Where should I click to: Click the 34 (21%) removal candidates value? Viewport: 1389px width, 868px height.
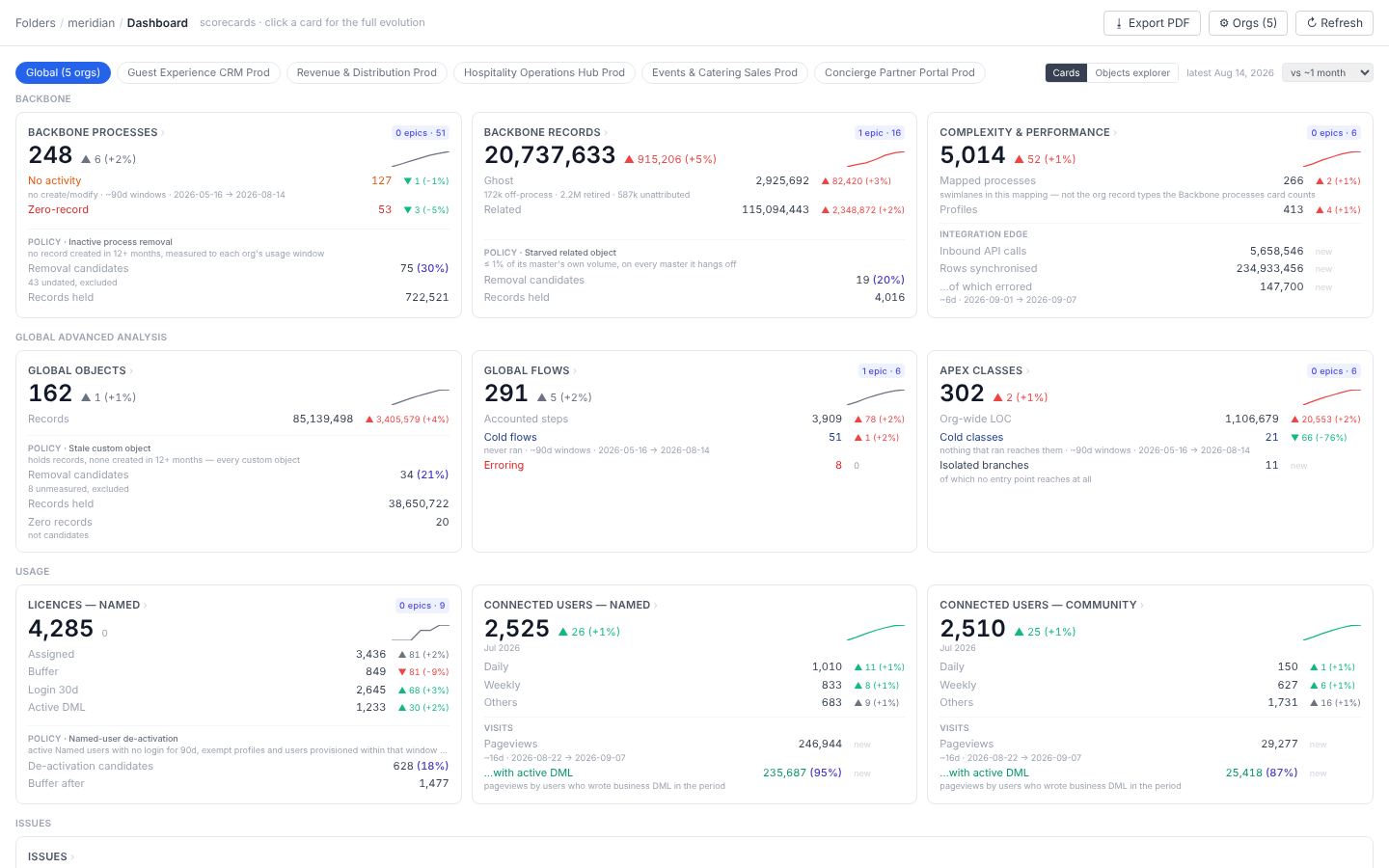point(424,475)
